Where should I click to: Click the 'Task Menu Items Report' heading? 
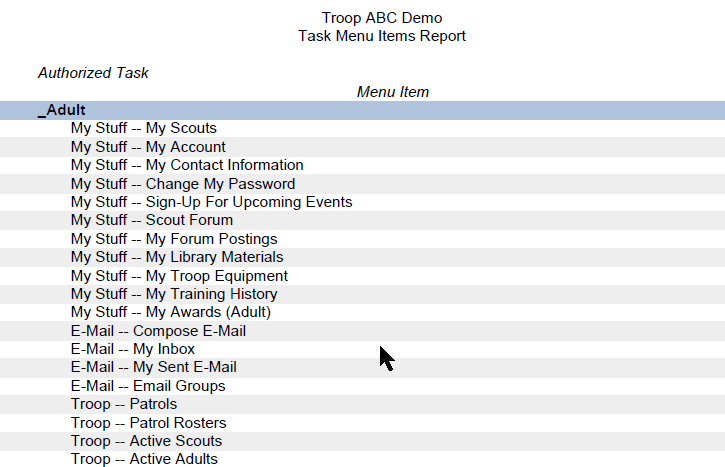[x=382, y=36]
